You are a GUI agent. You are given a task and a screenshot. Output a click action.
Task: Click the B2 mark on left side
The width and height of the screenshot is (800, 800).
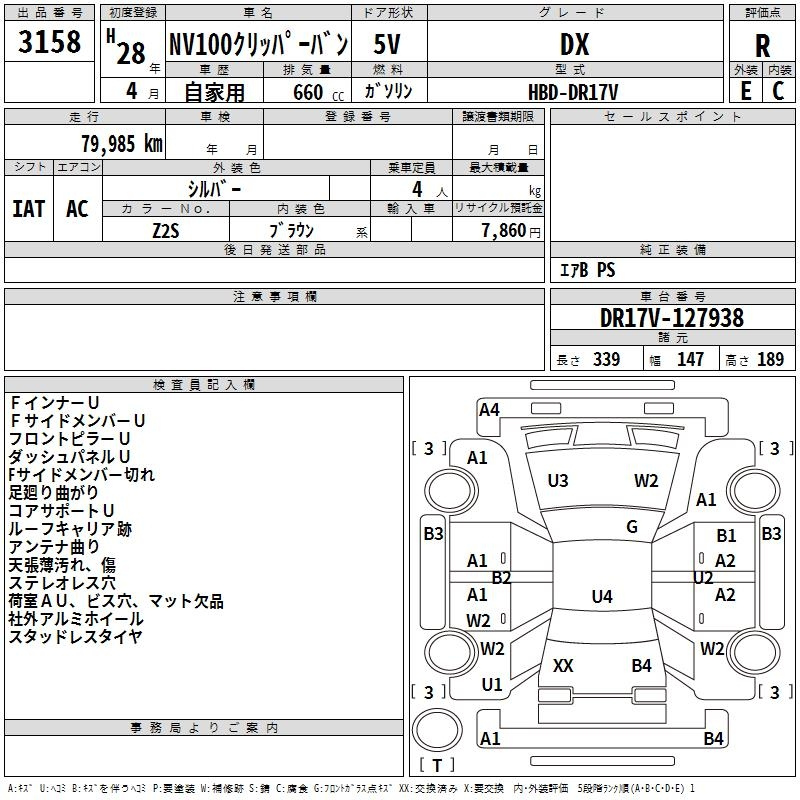[501, 578]
